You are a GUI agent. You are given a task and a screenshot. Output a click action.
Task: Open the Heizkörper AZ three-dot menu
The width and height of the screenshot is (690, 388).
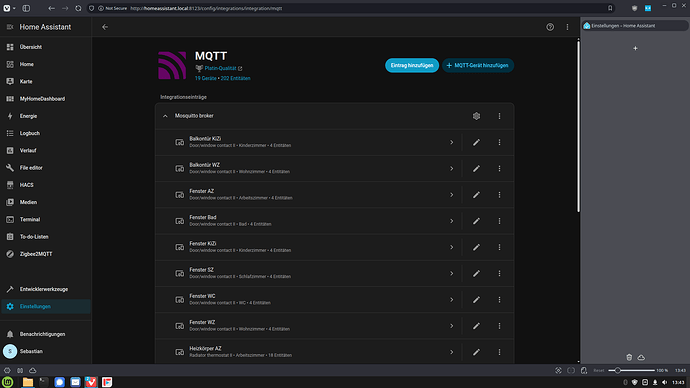[499, 352]
